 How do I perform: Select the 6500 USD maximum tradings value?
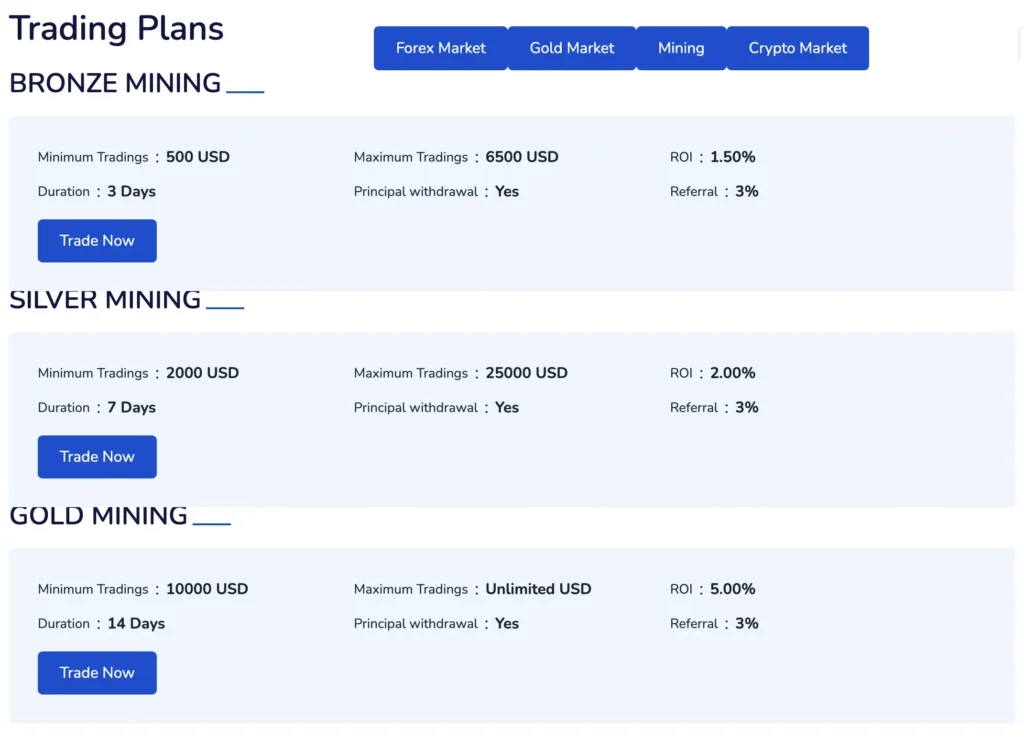click(522, 157)
